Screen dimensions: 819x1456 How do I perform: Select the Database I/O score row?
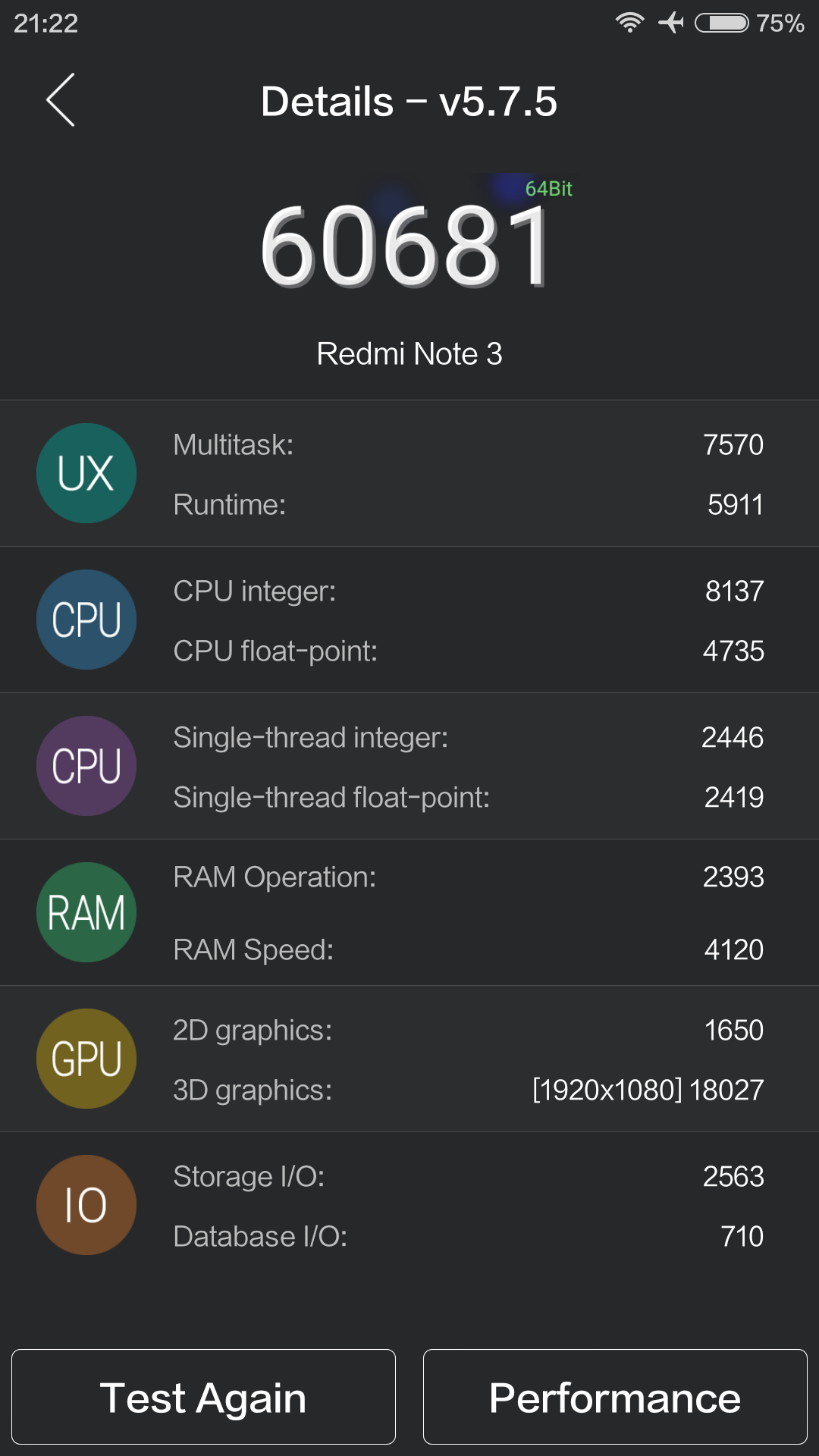[x=468, y=1237]
